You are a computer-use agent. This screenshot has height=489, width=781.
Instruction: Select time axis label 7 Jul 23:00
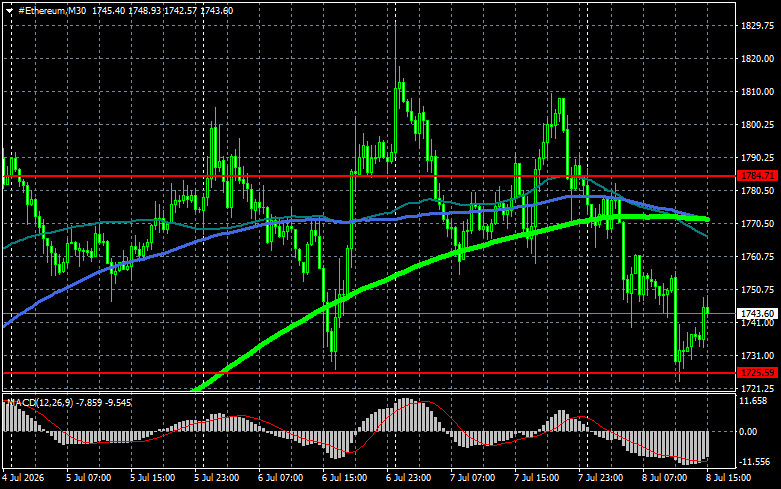pos(600,478)
